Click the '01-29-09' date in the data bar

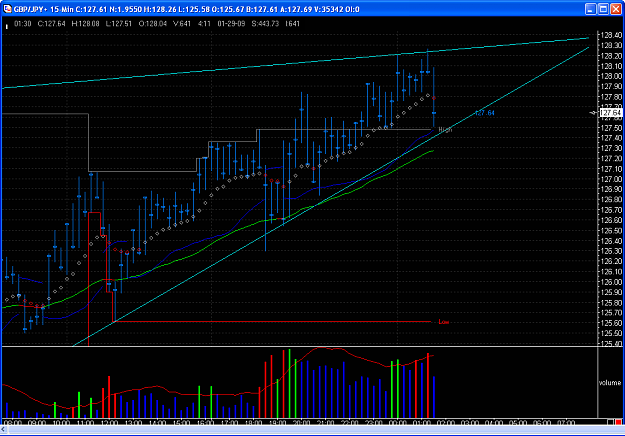coord(231,24)
